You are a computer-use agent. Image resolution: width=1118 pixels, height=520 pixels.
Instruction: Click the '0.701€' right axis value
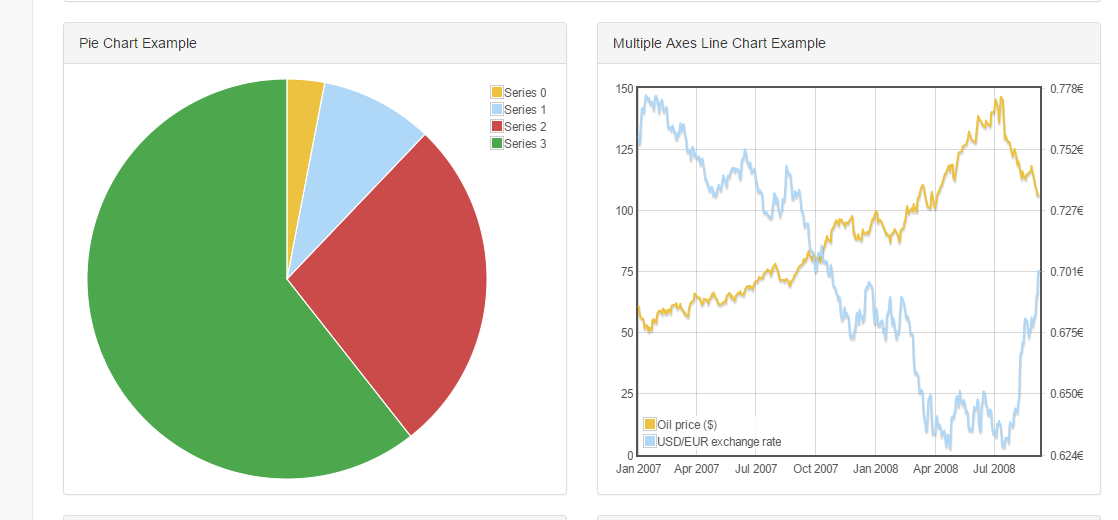1067,272
